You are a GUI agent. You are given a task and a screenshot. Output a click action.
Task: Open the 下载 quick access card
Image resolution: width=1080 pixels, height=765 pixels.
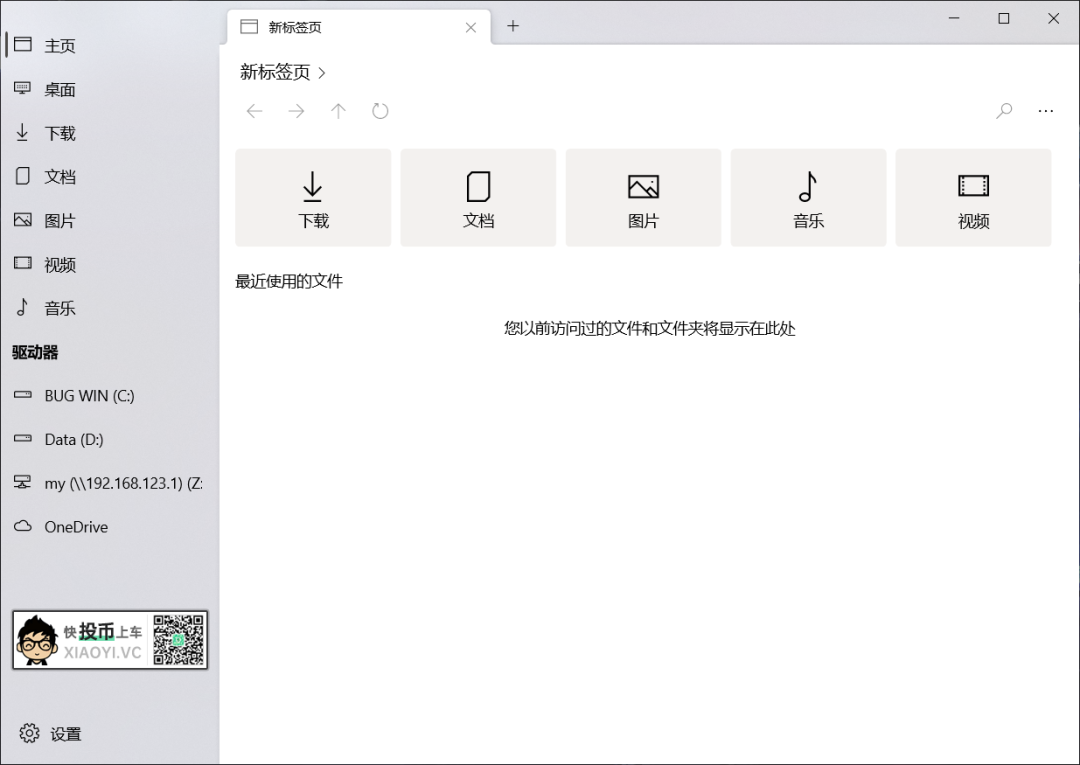pyautogui.click(x=313, y=198)
